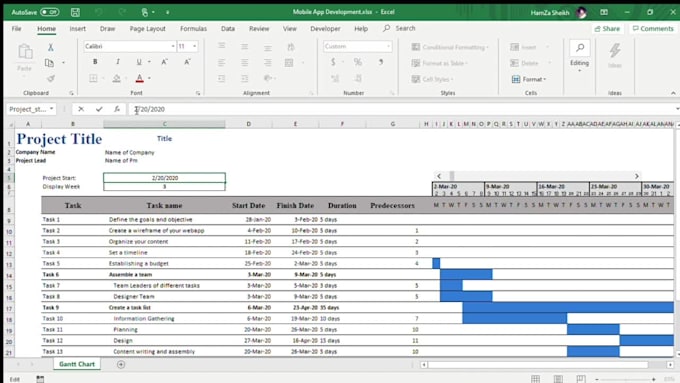680x383 pixels.
Task: Click the Middle Align icon
Action: click(245, 46)
